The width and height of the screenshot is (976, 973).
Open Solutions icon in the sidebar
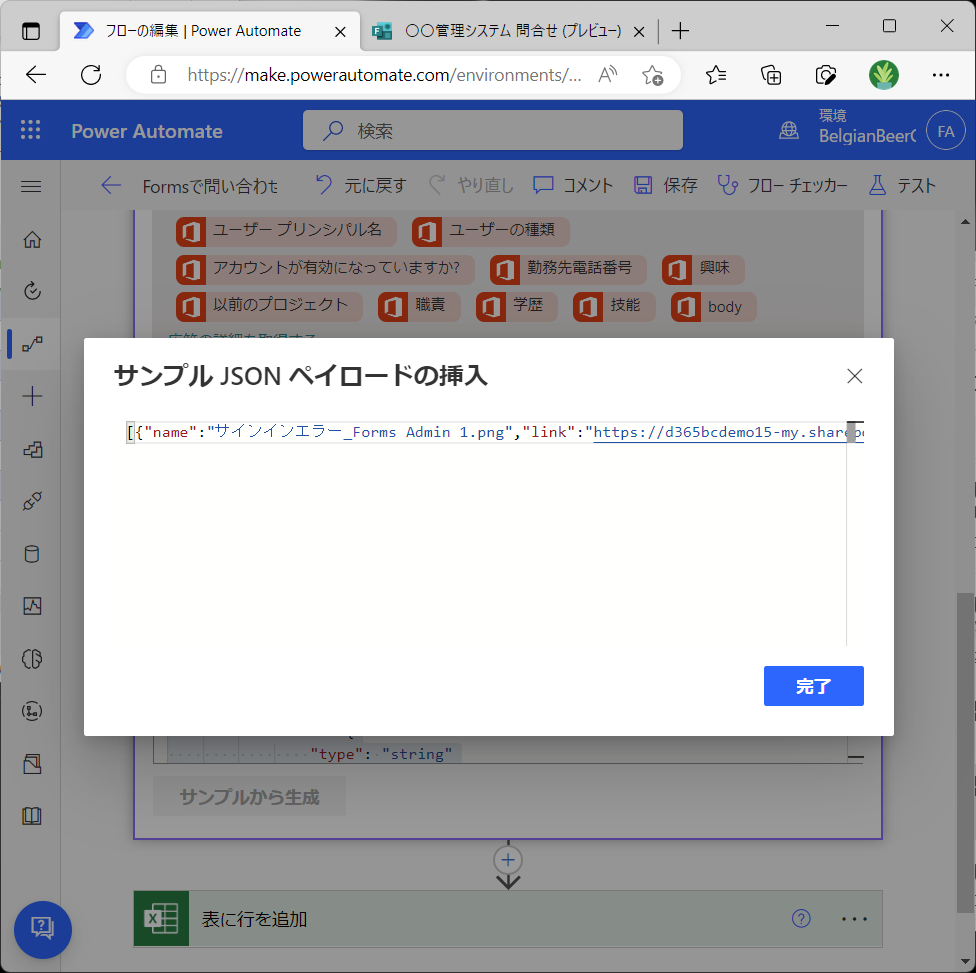click(x=32, y=764)
